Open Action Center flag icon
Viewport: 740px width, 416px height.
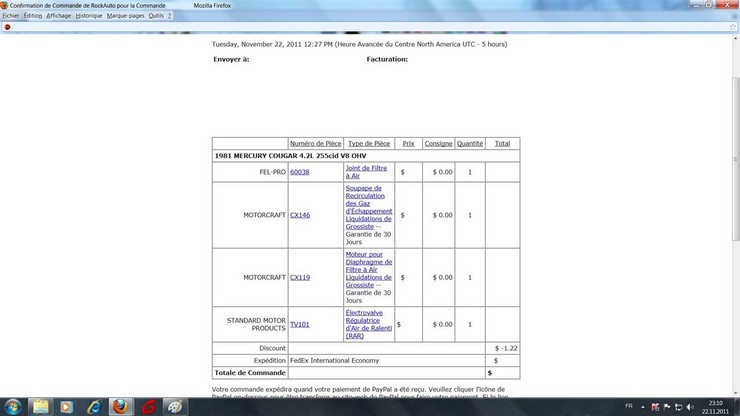tap(667, 407)
